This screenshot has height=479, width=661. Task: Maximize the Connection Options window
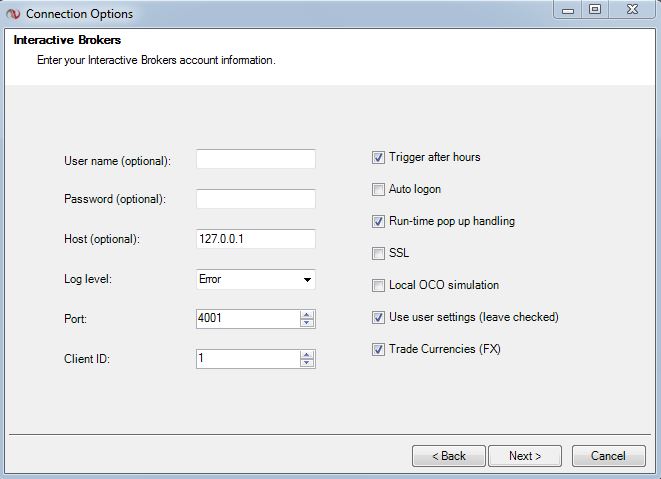click(x=595, y=9)
